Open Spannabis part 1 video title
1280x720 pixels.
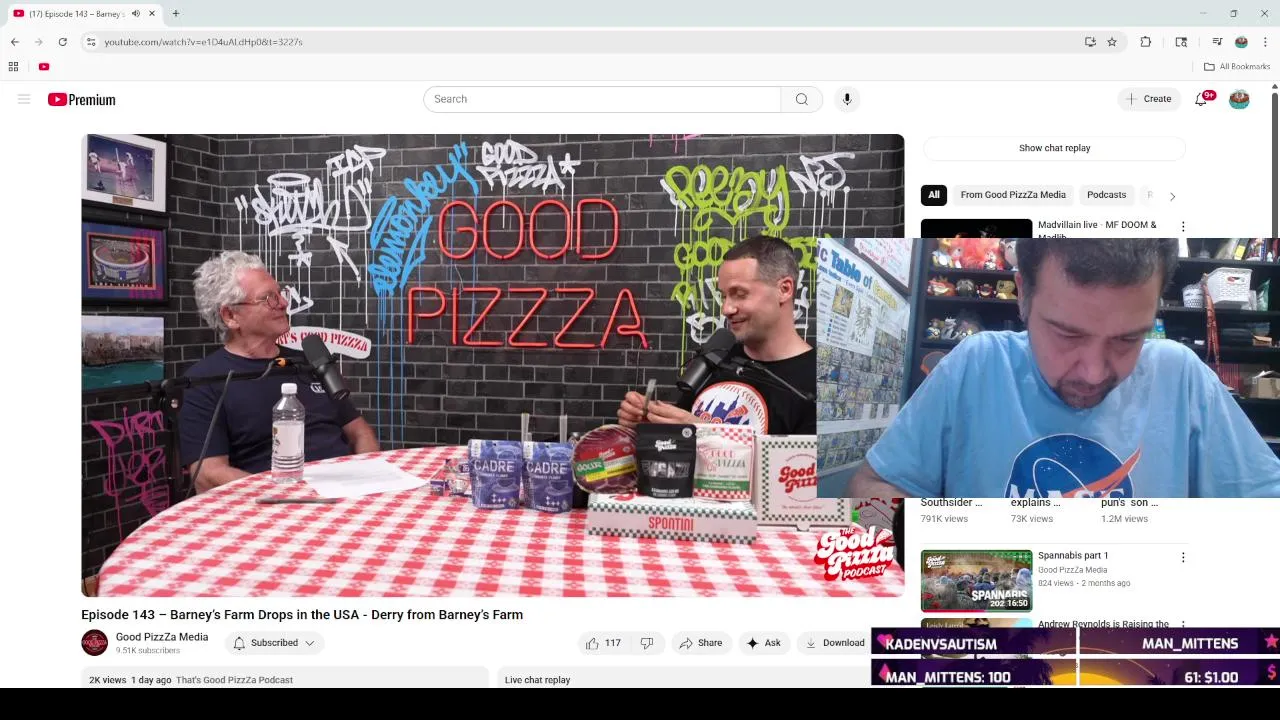[1073, 555]
